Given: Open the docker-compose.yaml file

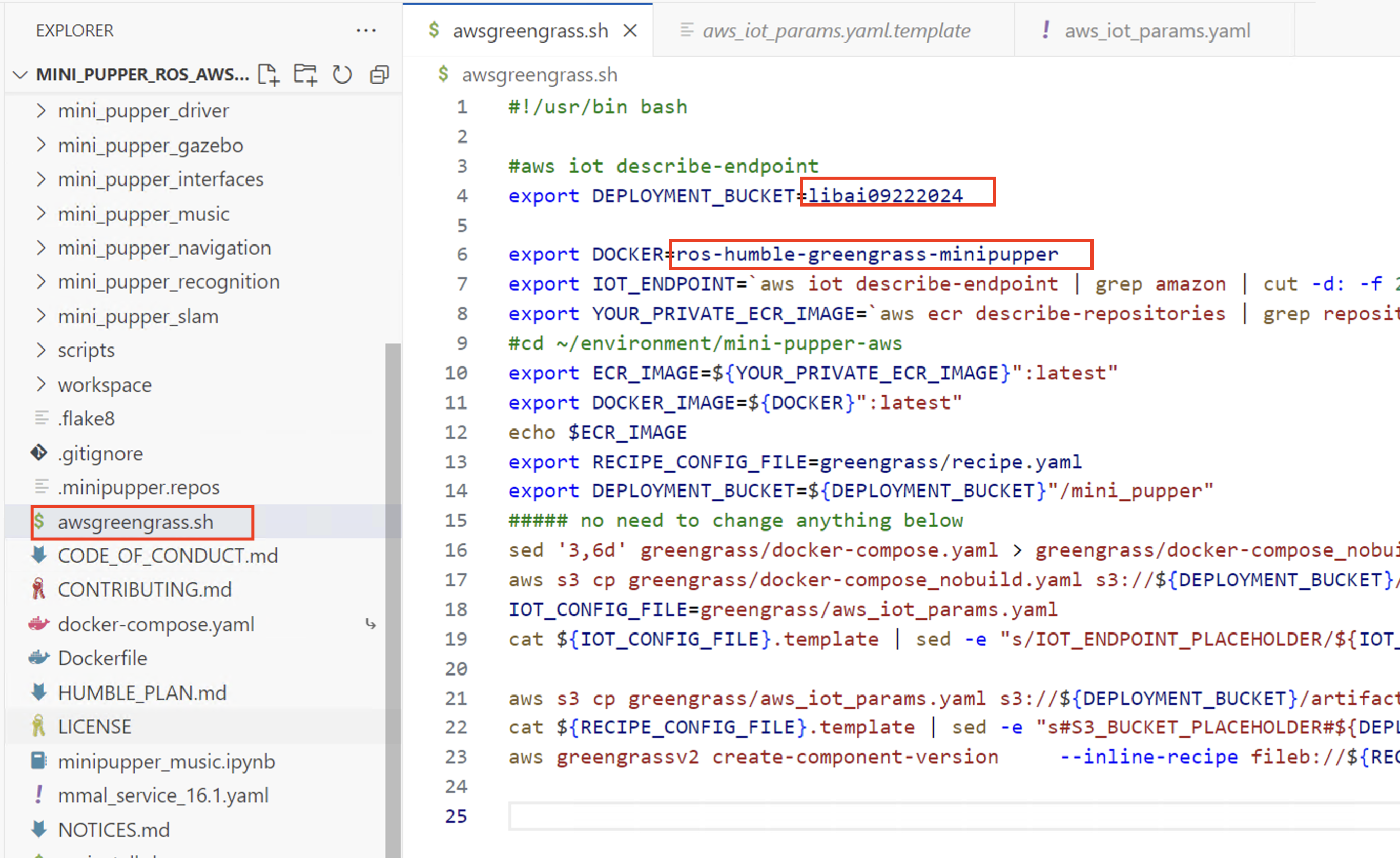Looking at the screenshot, I should click(156, 624).
